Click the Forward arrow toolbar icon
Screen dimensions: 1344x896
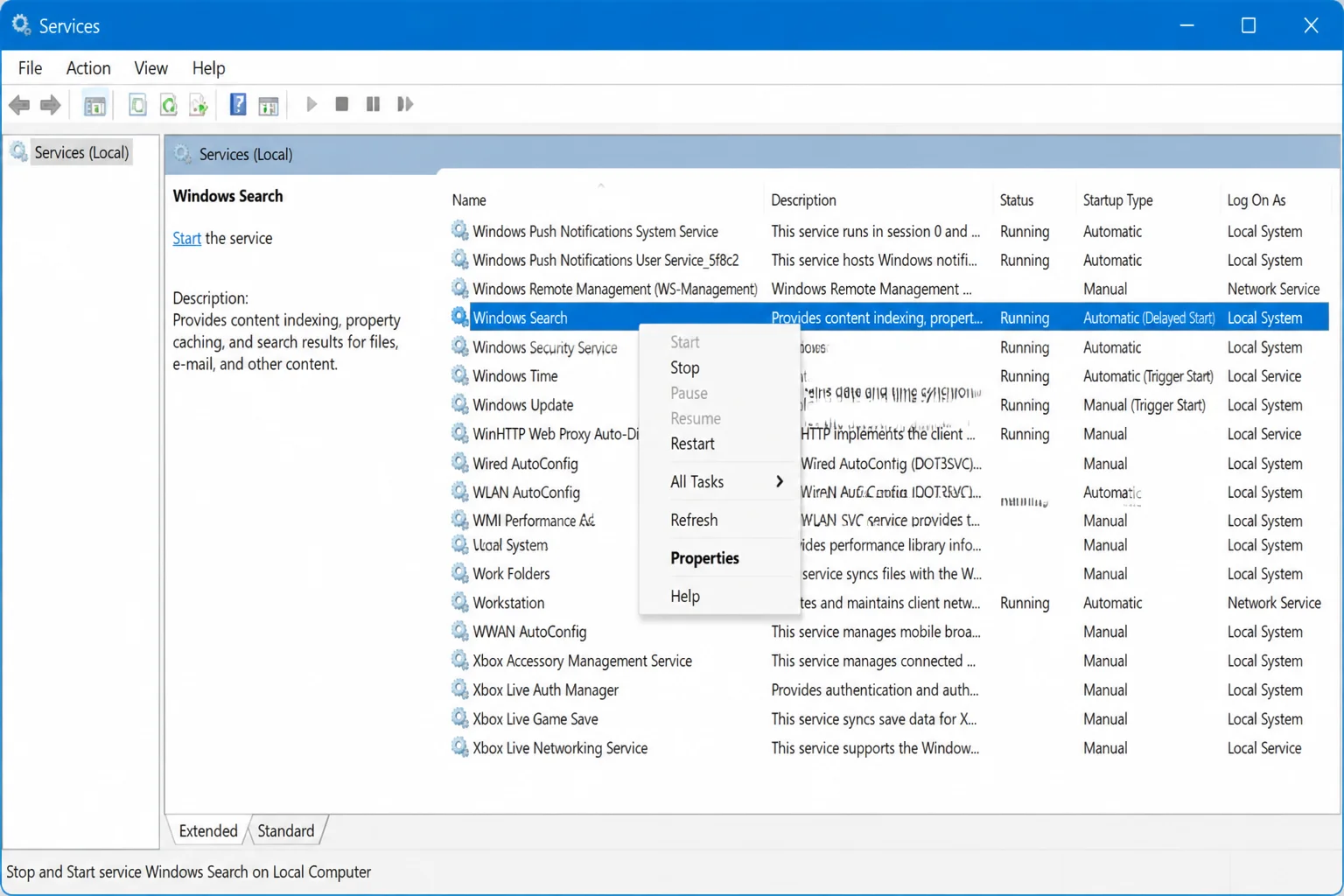tap(51, 105)
